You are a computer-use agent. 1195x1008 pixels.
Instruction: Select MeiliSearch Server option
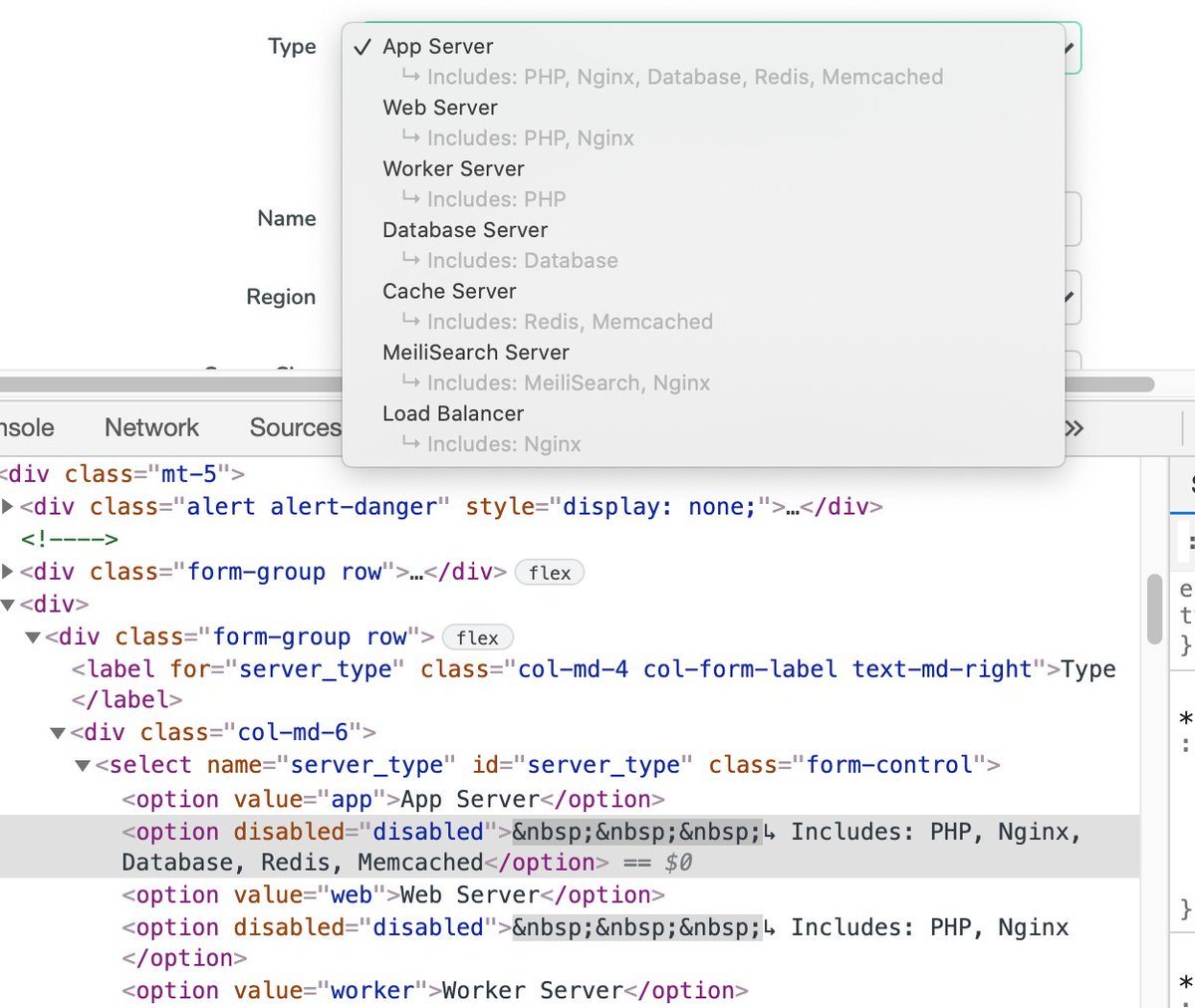(x=476, y=353)
